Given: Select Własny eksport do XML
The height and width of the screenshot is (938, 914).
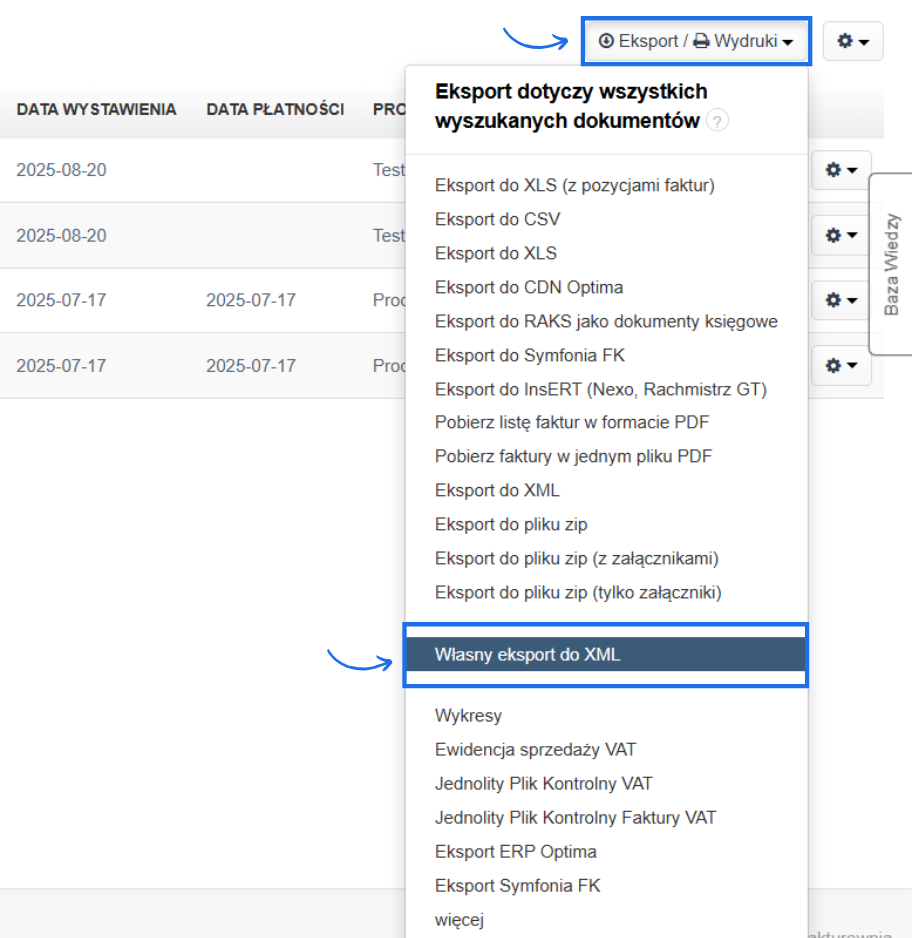Looking at the screenshot, I should [x=527, y=655].
